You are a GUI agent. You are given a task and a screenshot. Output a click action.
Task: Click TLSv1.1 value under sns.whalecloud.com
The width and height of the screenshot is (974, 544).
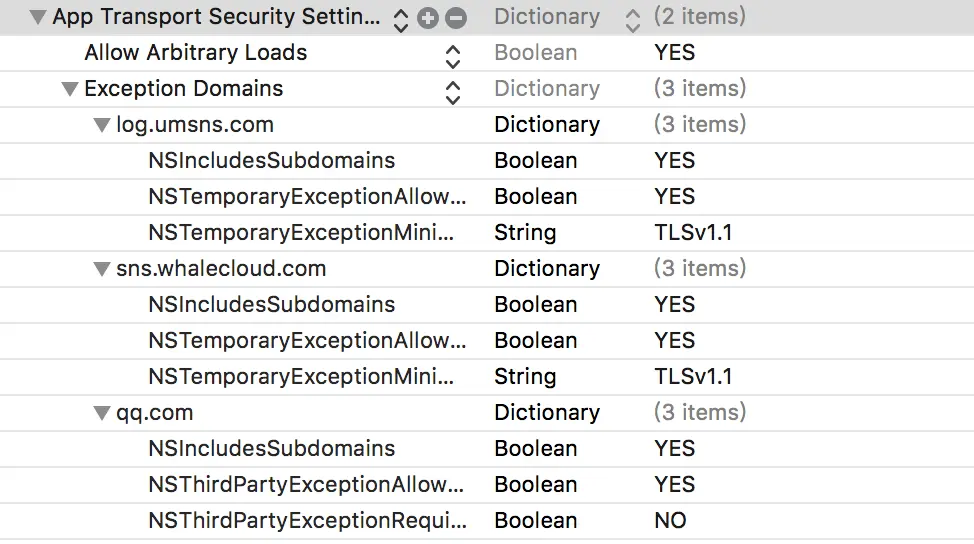point(693,377)
